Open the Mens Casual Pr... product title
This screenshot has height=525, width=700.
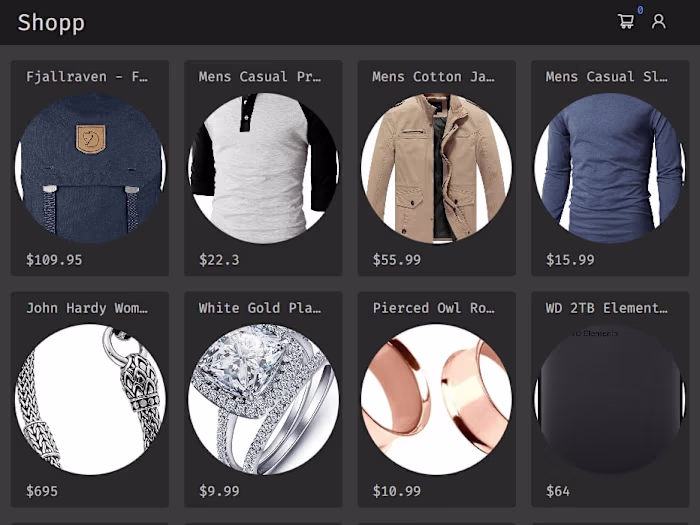coord(260,76)
